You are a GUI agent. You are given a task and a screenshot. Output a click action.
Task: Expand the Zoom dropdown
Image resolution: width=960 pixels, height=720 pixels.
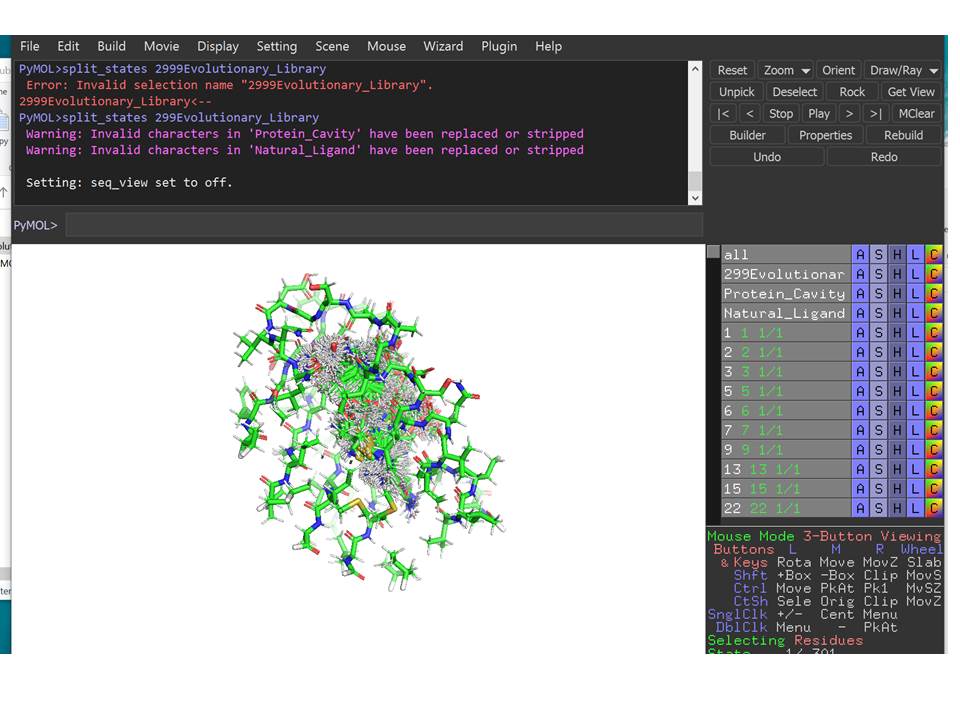pyautogui.click(x=785, y=71)
